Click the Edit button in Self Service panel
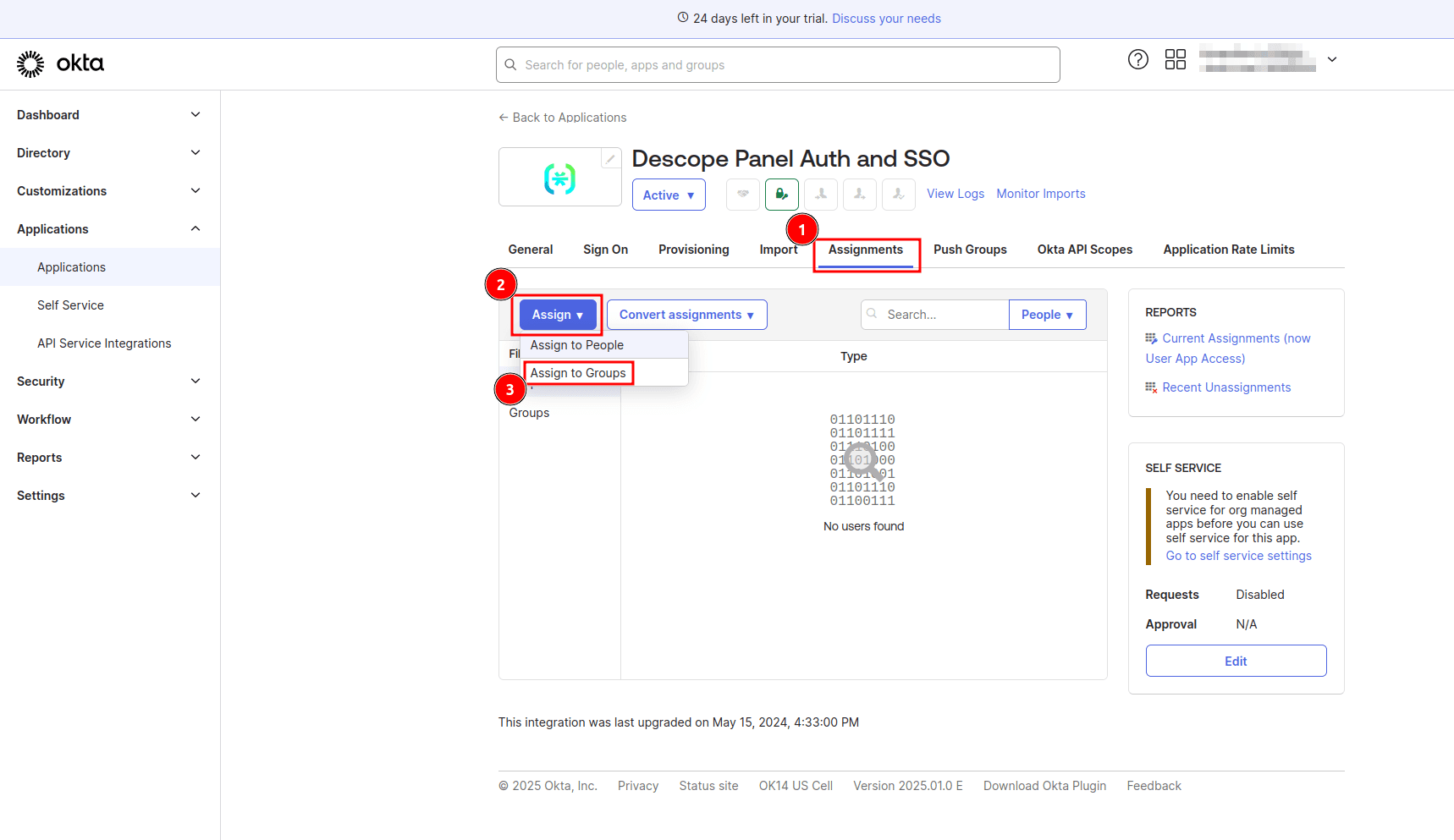This screenshot has width=1454, height=840. pyautogui.click(x=1236, y=661)
